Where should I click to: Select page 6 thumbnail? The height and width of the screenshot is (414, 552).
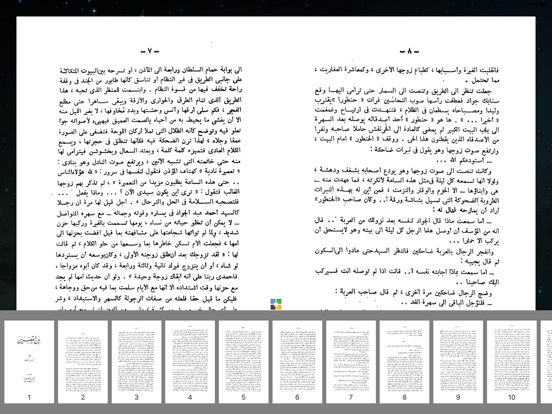[x=297, y=362]
